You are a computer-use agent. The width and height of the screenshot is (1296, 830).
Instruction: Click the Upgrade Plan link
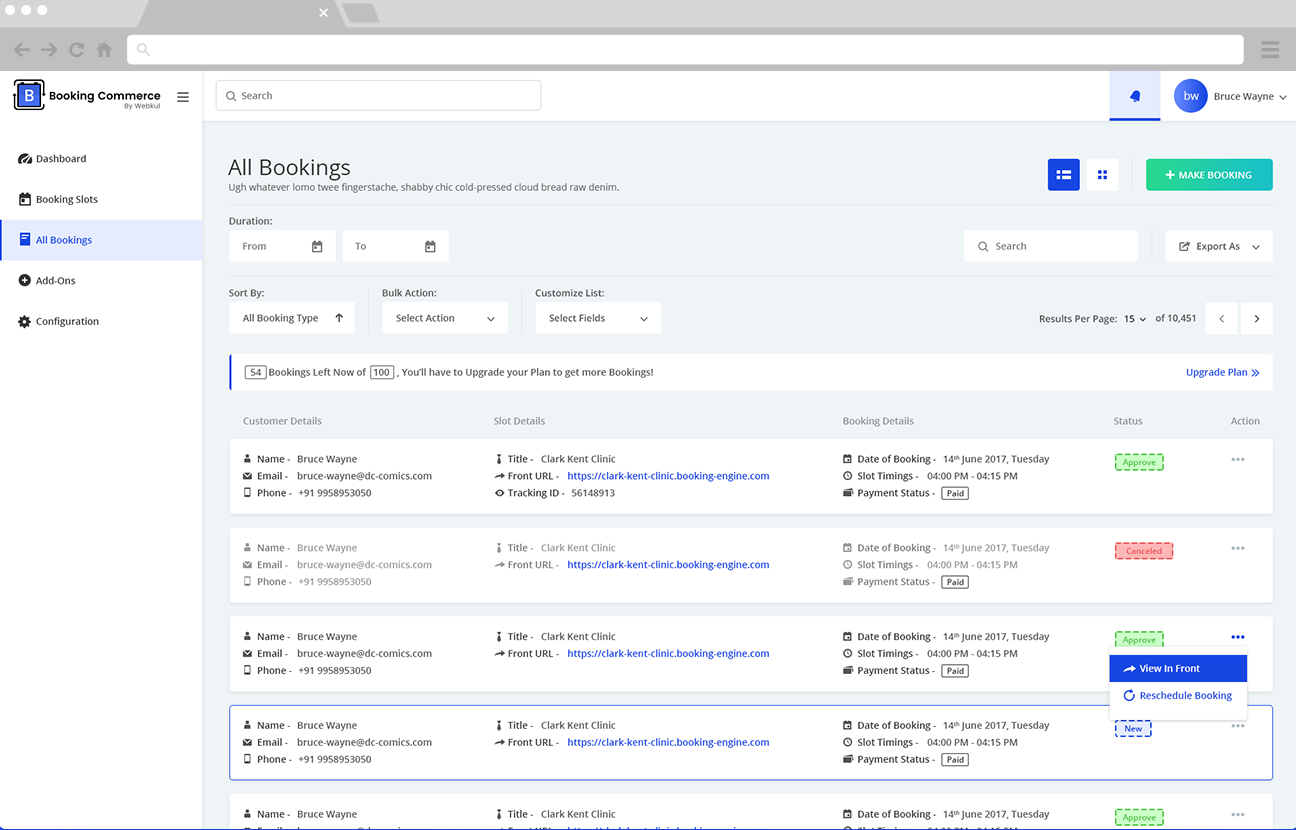coord(1222,372)
